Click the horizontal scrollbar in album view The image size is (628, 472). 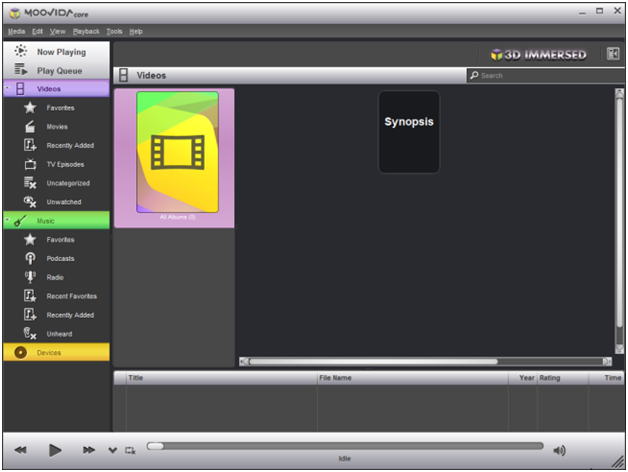pyautogui.click(x=425, y=361)
